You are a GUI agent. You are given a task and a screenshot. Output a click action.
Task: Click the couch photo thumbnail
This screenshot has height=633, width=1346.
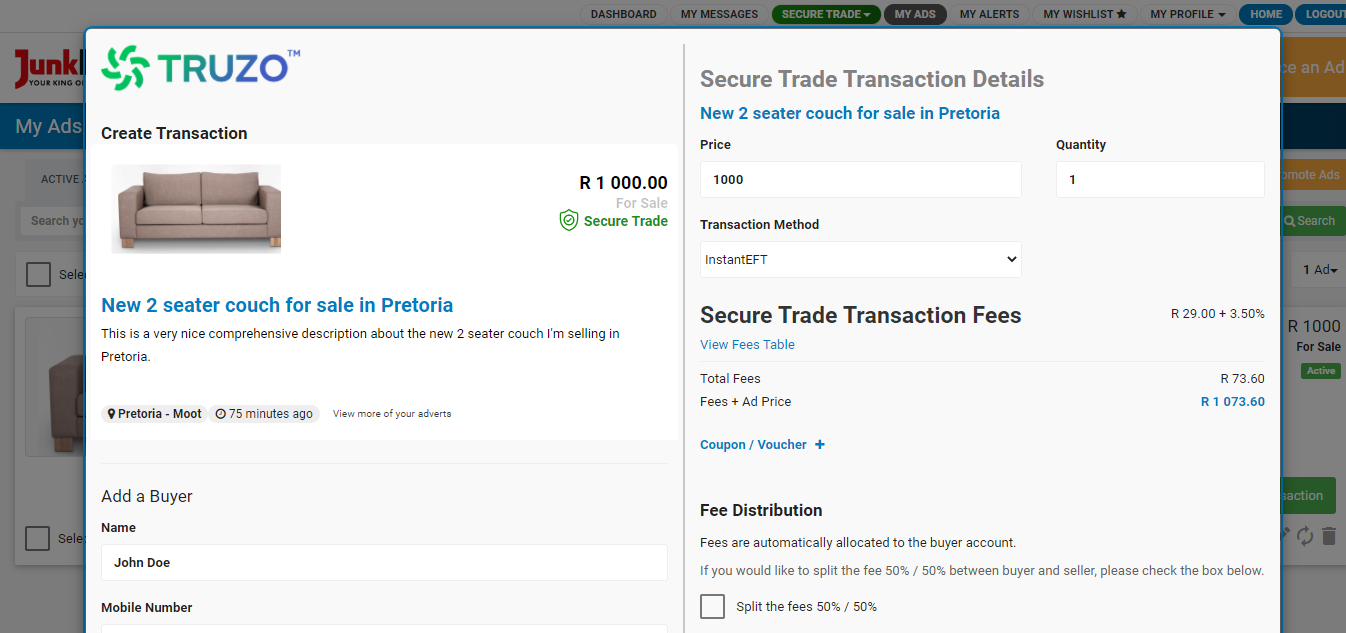(196, 208)
